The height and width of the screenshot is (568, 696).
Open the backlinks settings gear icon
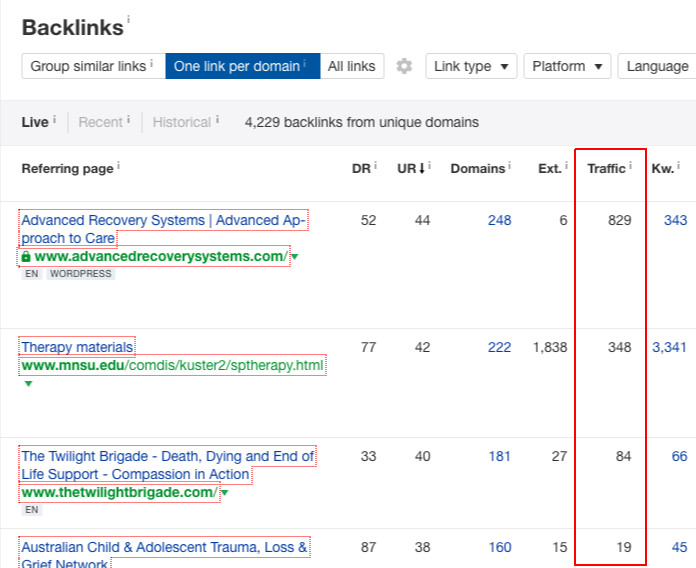click(404, 66)
